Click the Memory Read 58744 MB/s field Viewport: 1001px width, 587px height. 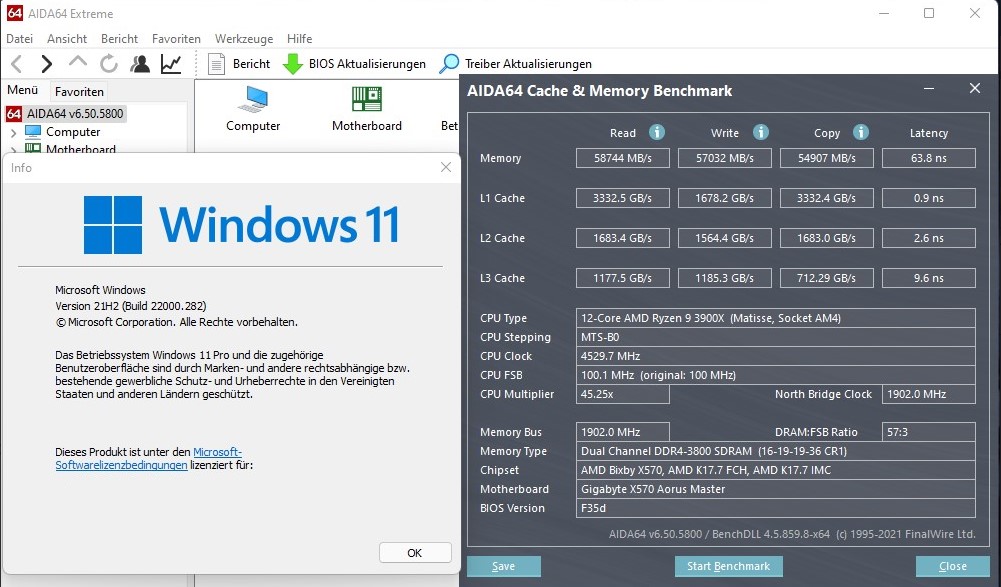pos(622,158)
